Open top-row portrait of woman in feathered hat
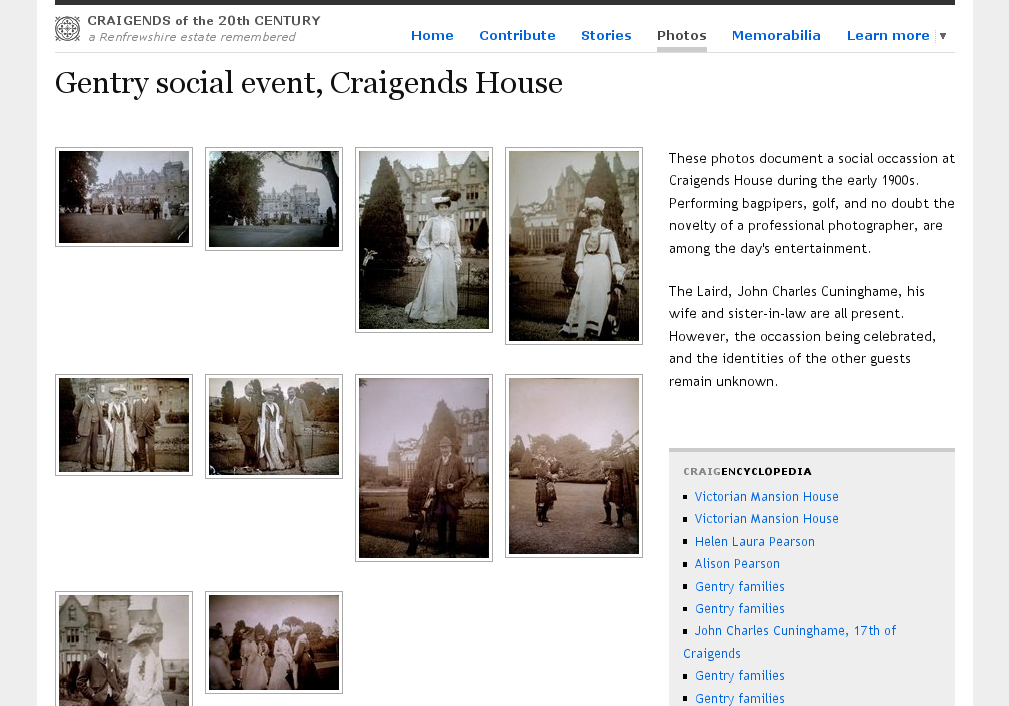1009x706 pixels. (424, 240)
